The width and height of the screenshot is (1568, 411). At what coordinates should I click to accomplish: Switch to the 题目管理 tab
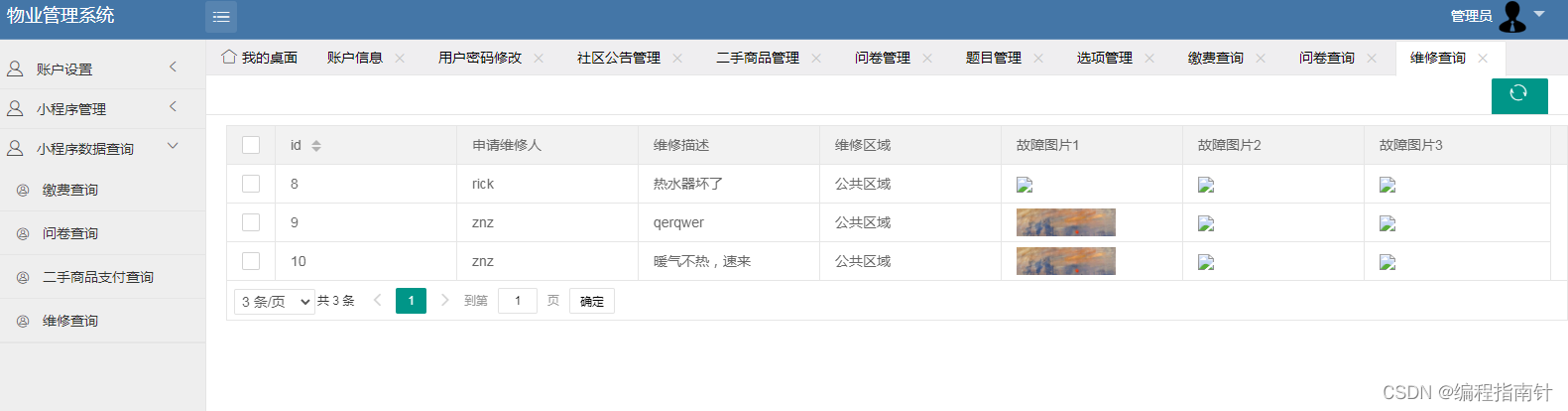click(994, 58)
